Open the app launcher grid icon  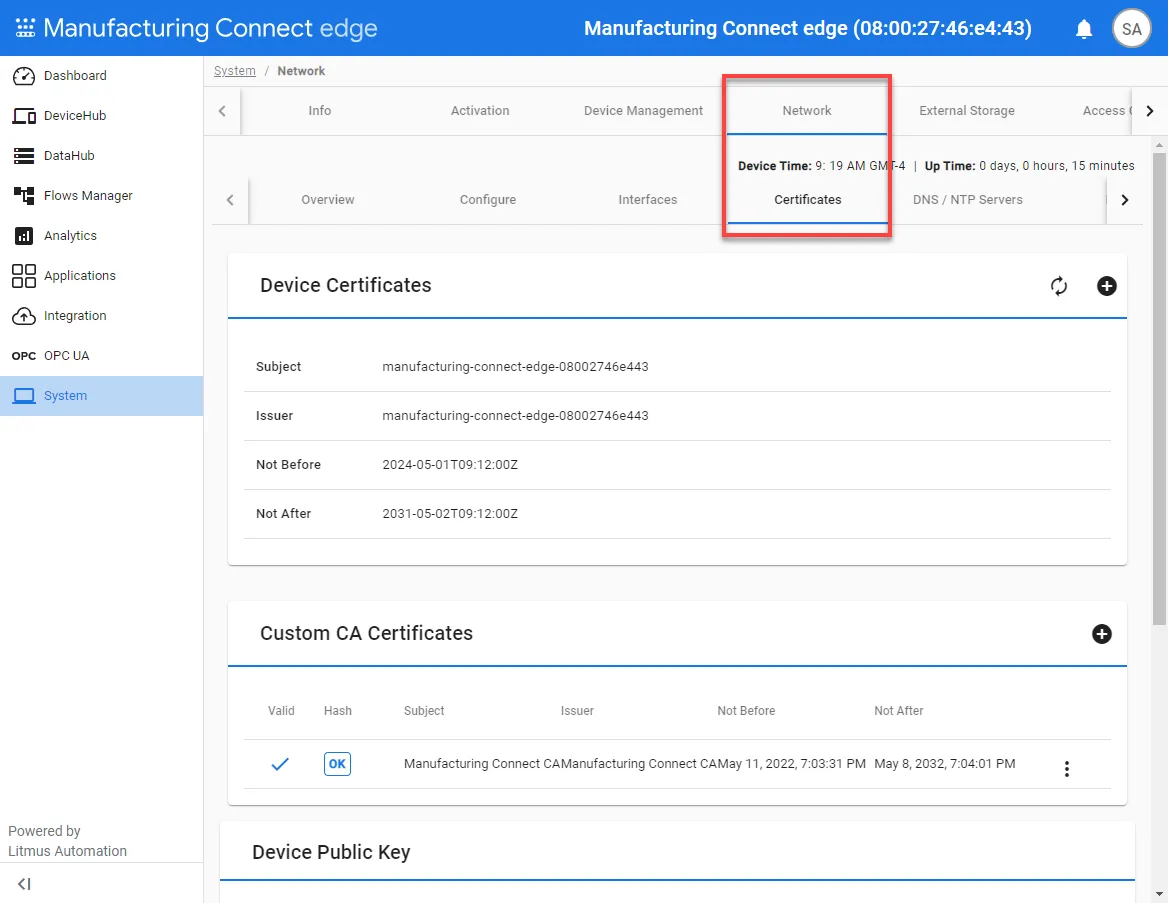(25, 28)
